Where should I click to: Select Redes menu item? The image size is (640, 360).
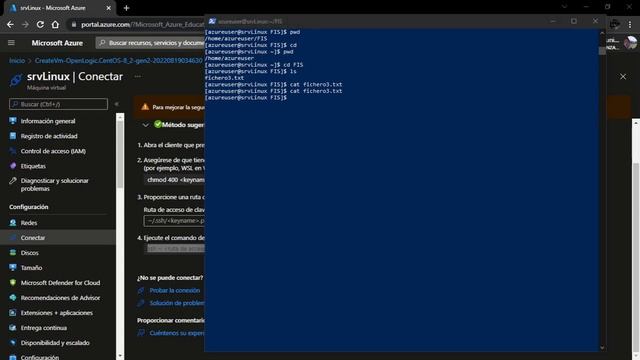click(29, 223)
